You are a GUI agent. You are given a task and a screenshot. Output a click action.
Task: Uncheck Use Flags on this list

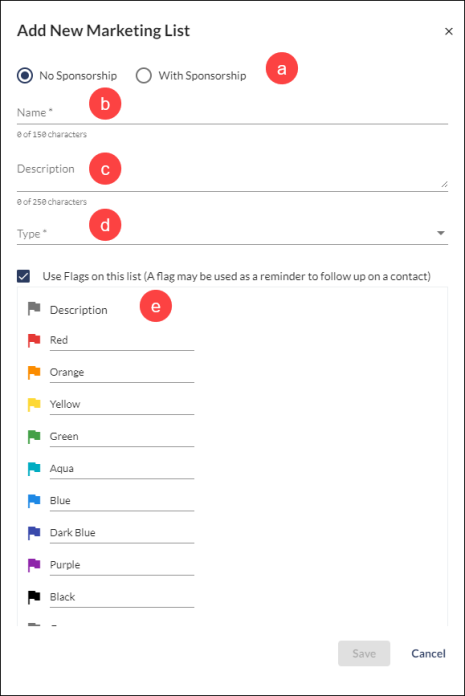click(24, 276)
